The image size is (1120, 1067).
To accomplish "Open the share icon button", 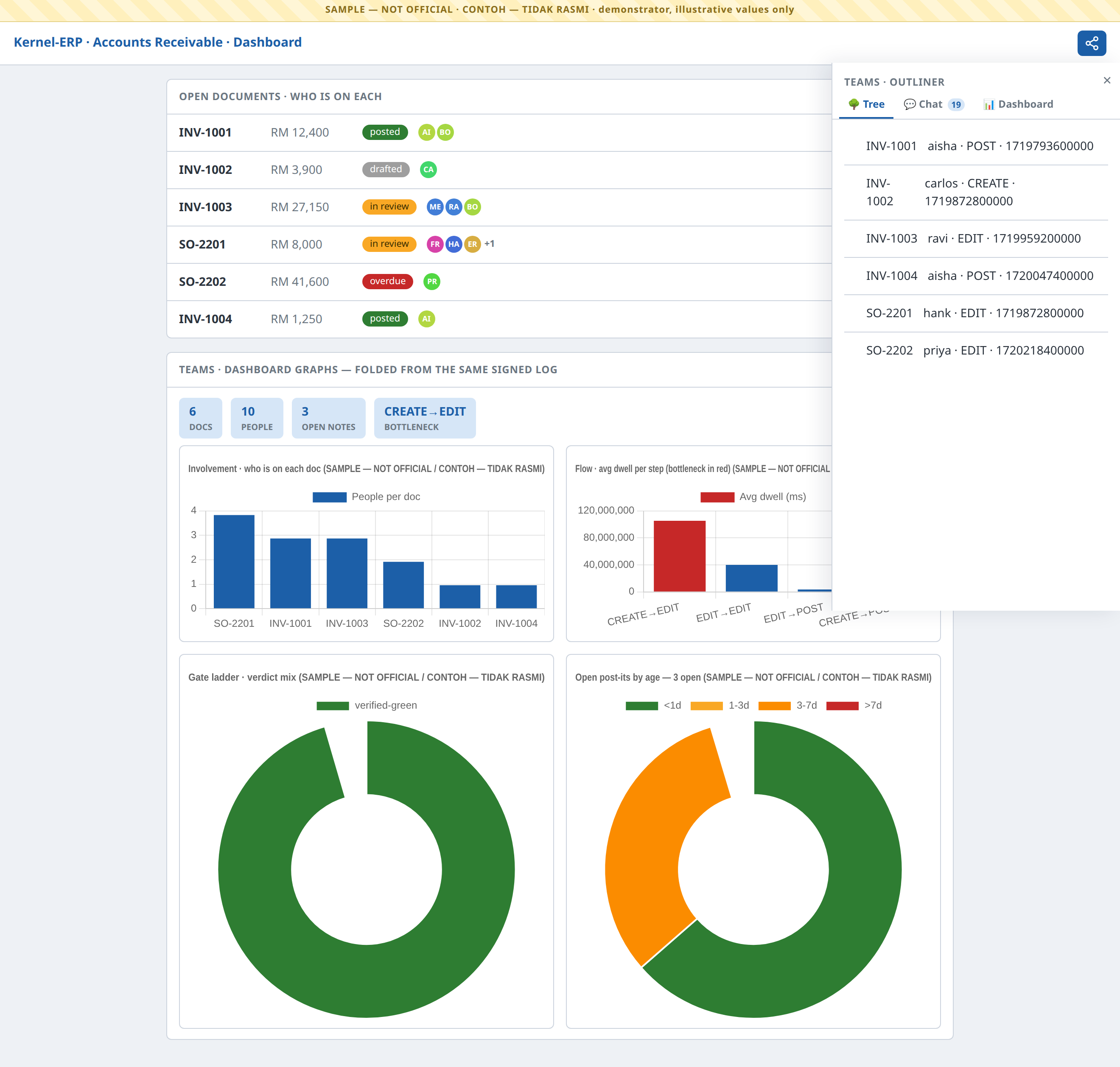I will click(x=1091, y=43).
